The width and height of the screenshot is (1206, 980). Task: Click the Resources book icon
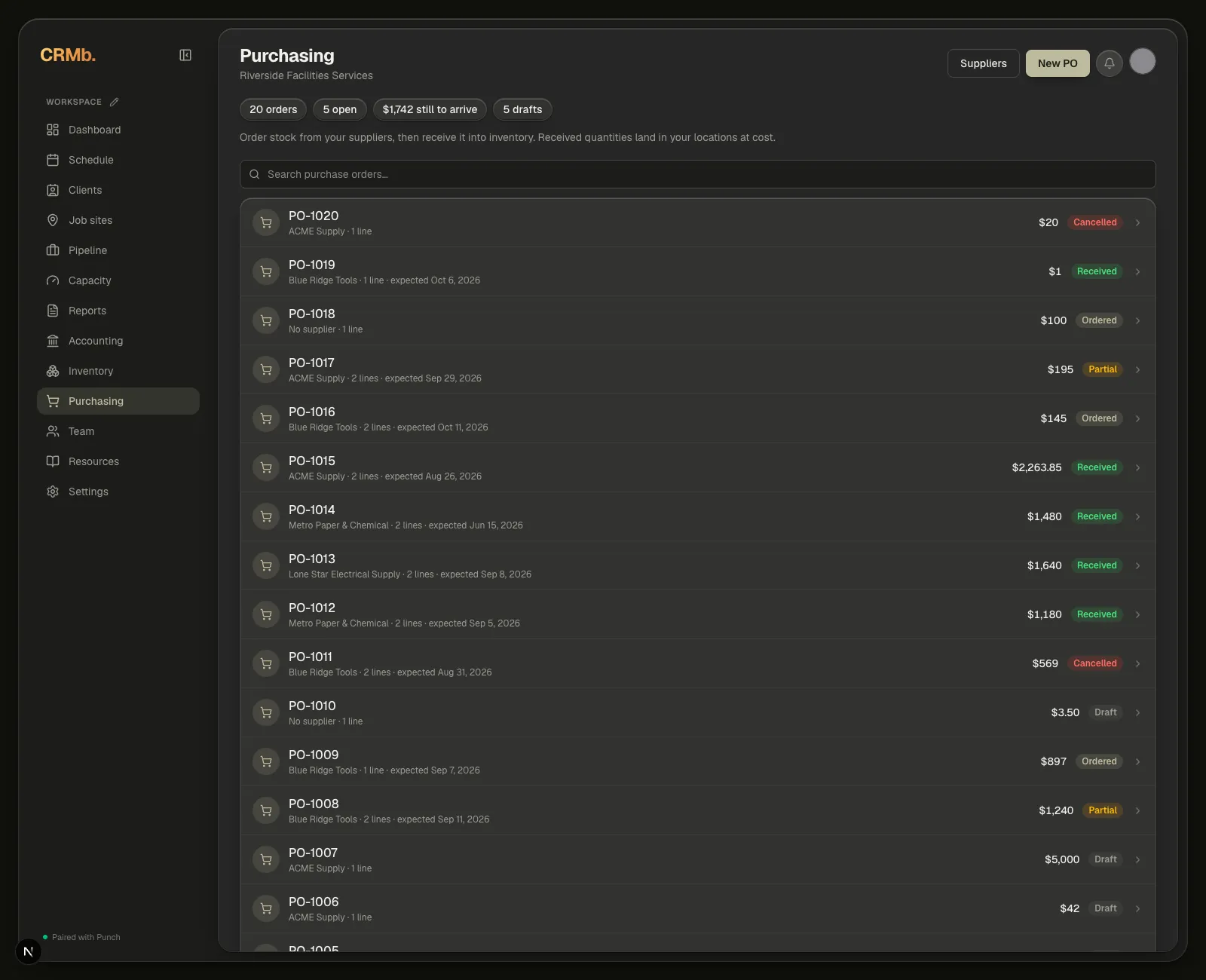click(53, 461)
